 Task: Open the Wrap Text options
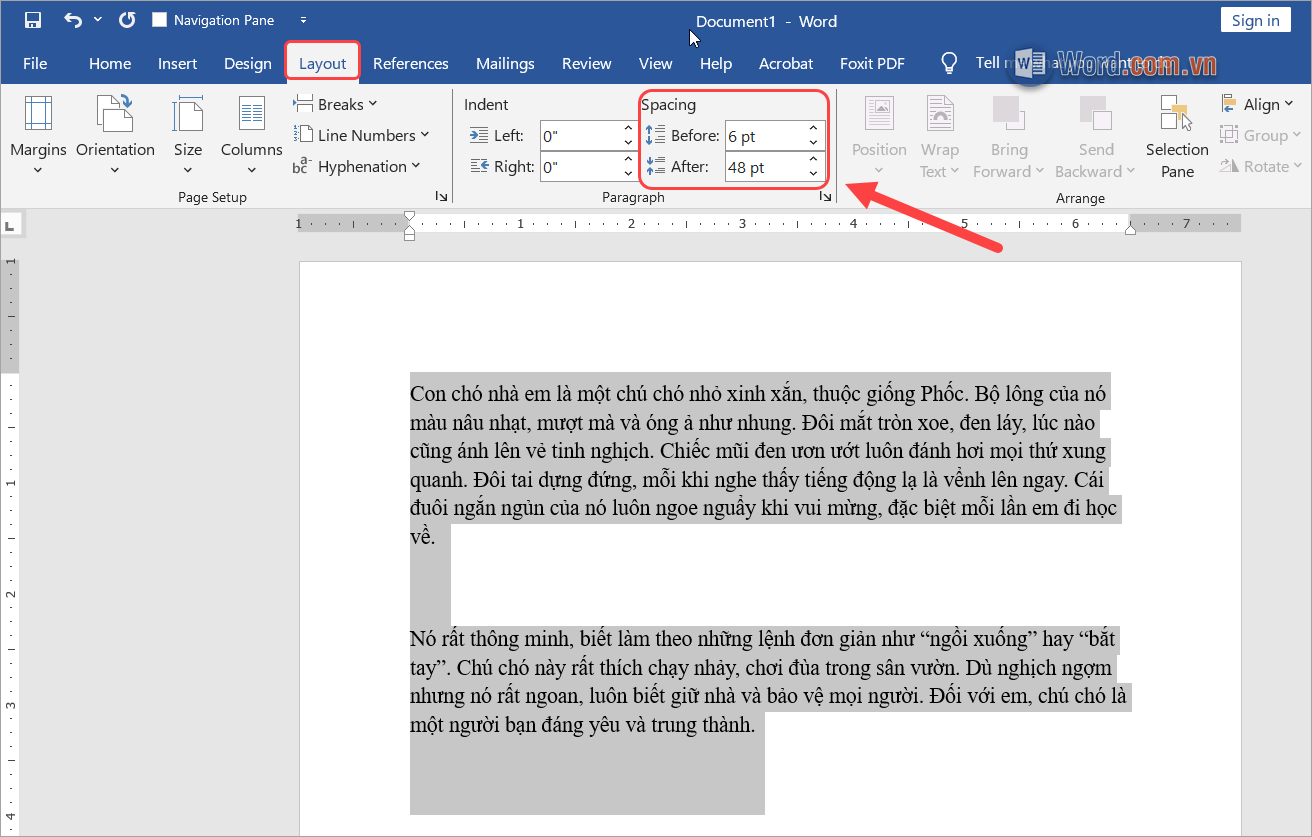point(939,135)
